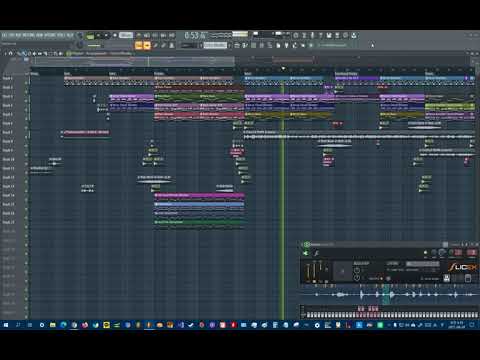Click highlighted slice in Slicex waveform
The width and height of the screenshot is (480, 360).
click(386, 295)
